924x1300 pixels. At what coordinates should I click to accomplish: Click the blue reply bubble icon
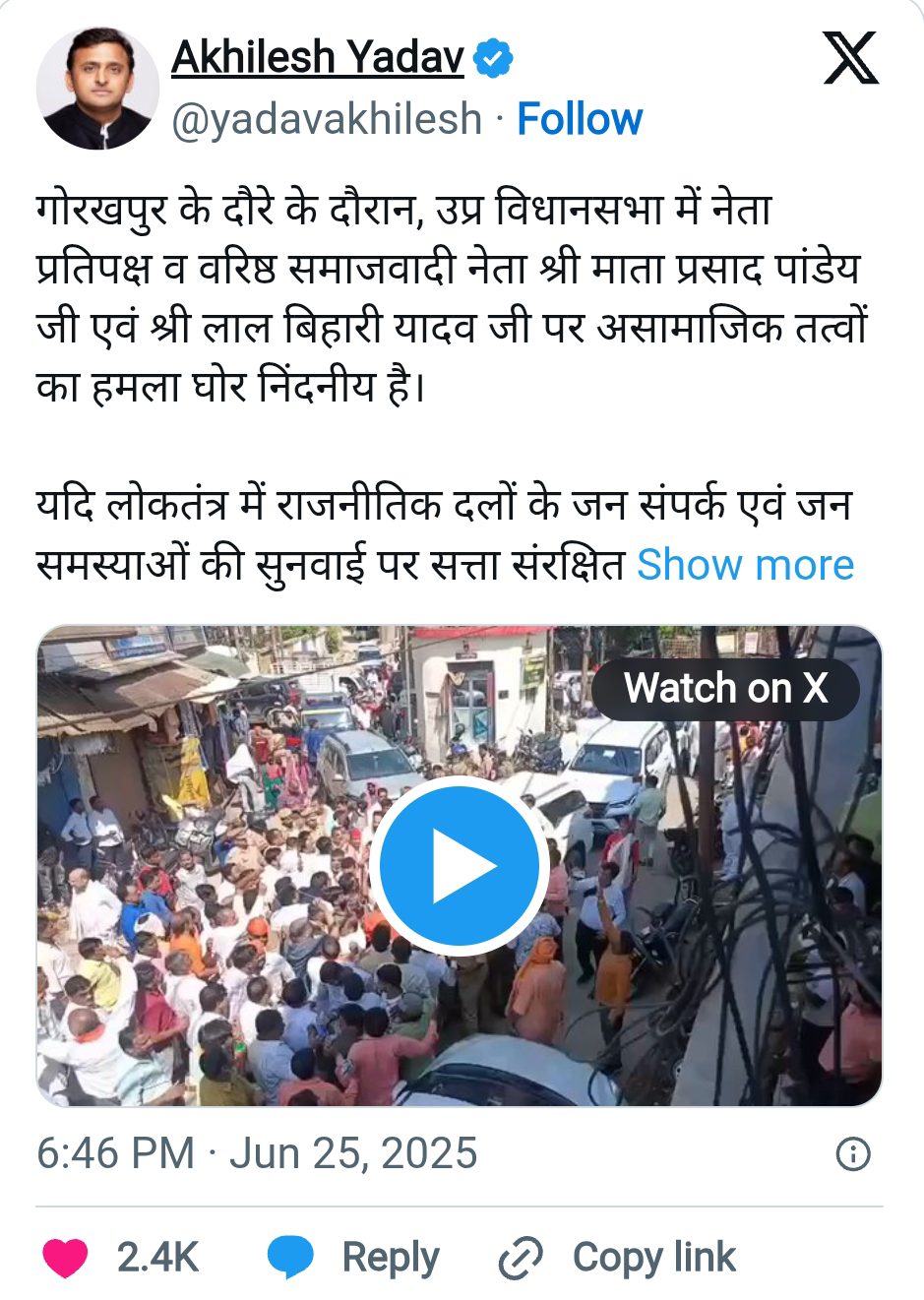click(x=290, y=1258)
